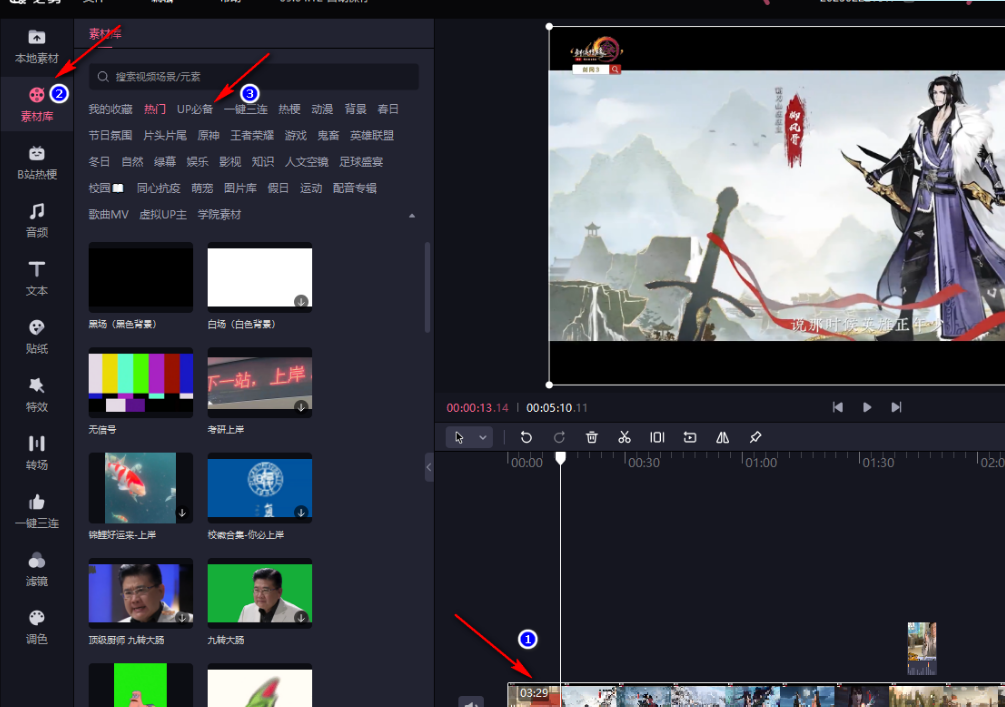1005x707 pixels.
Task: Open the 特效 effects panel
Action: coord(37,394)
